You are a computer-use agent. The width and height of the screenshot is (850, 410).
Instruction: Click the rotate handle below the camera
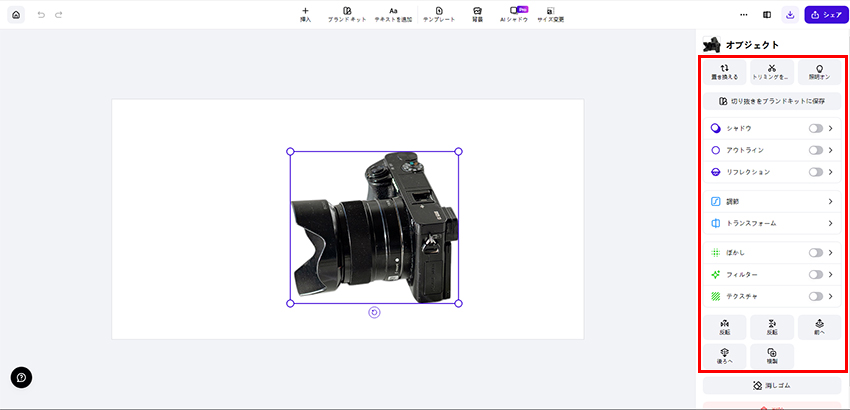pos(374,313)
